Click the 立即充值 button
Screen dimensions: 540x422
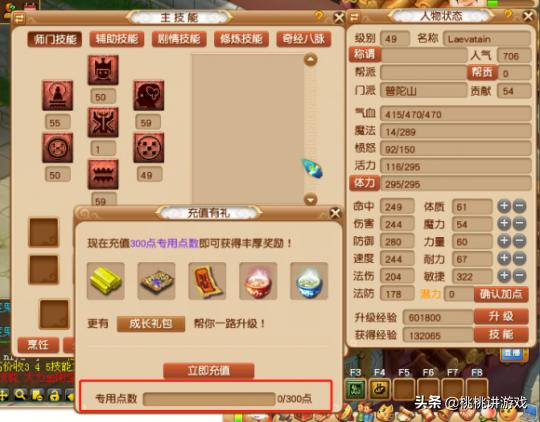(x=209, y=371)
